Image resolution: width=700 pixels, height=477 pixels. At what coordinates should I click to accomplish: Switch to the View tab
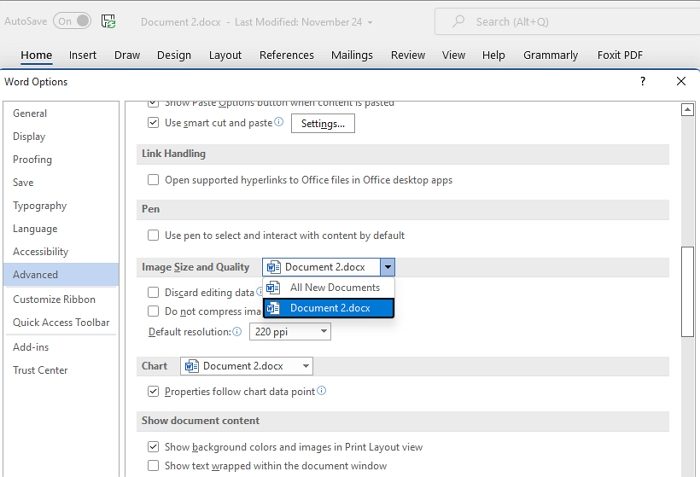(x=454, y=55)
